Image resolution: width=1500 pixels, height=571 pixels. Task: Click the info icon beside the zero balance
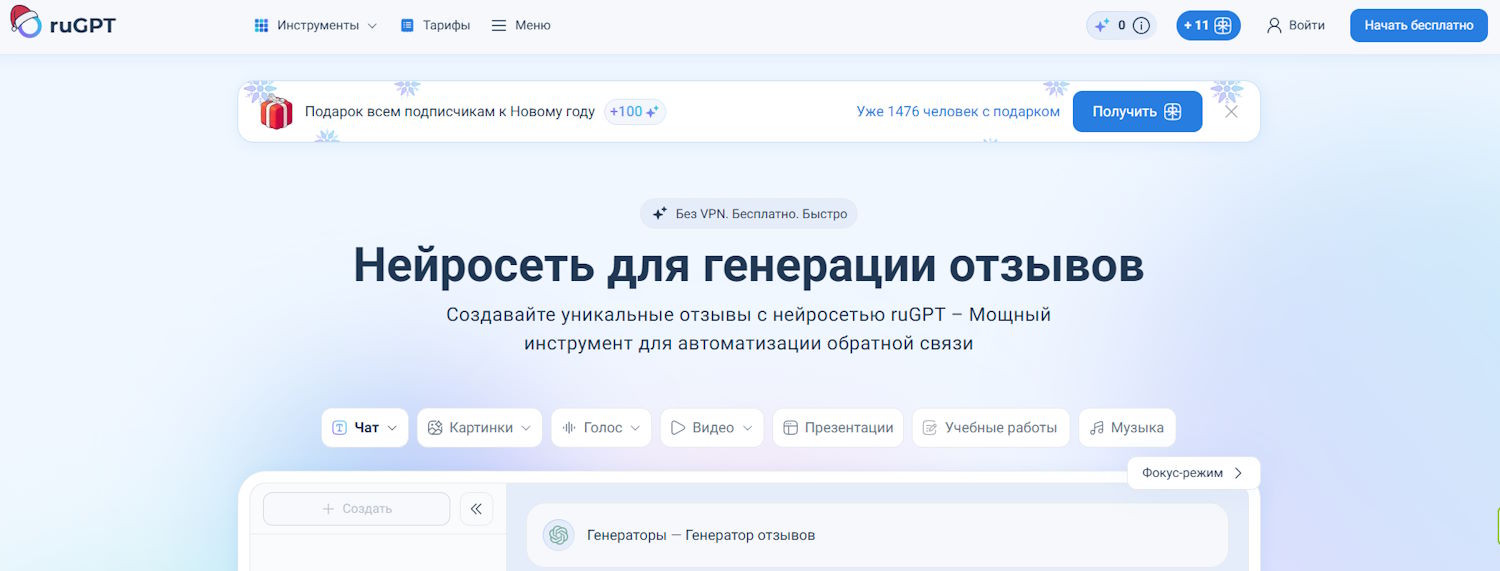click(1141, 26)
